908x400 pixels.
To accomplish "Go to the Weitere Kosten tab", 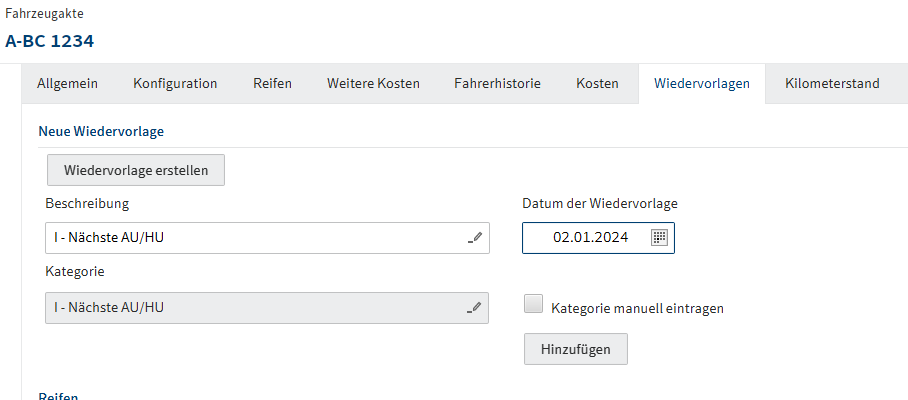I will pos(373,84).
